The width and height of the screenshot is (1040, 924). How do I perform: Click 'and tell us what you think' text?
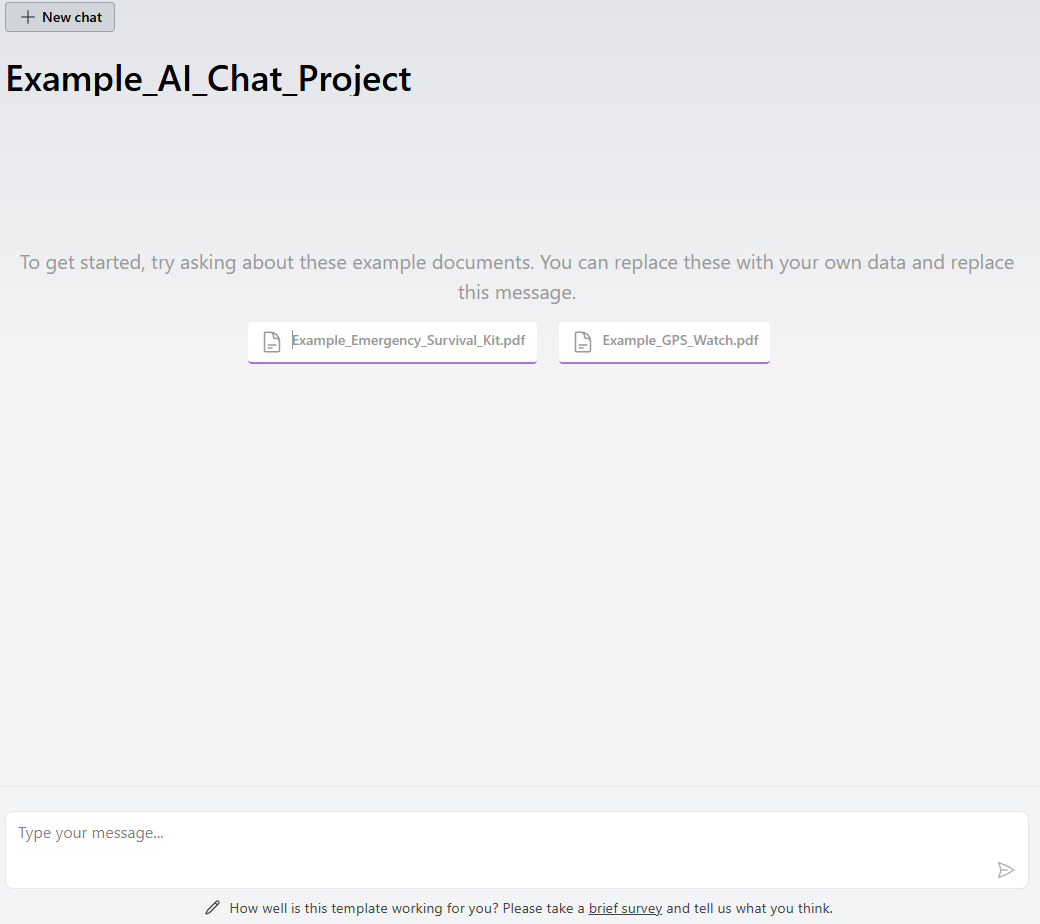pyautogui.click(x=749, y=908)
